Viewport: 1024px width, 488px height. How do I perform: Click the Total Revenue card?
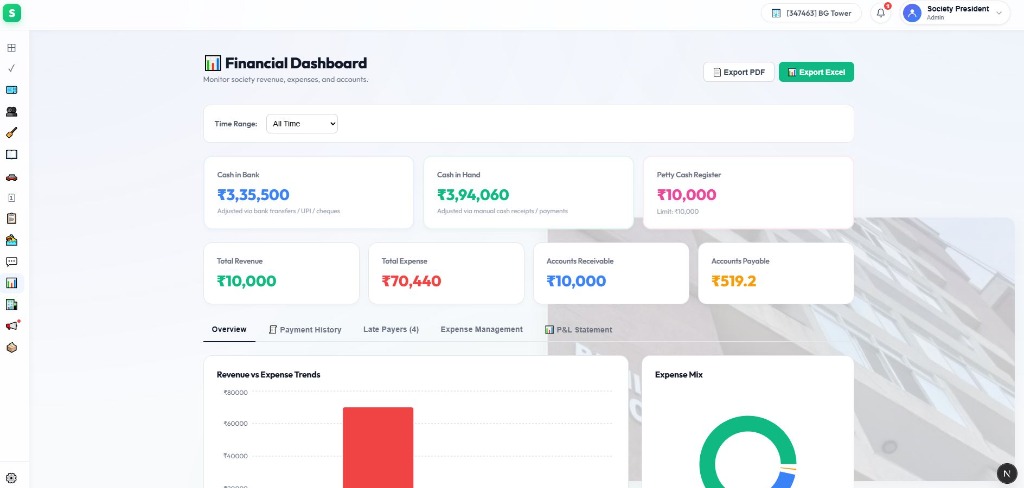[x=281, y=274]
